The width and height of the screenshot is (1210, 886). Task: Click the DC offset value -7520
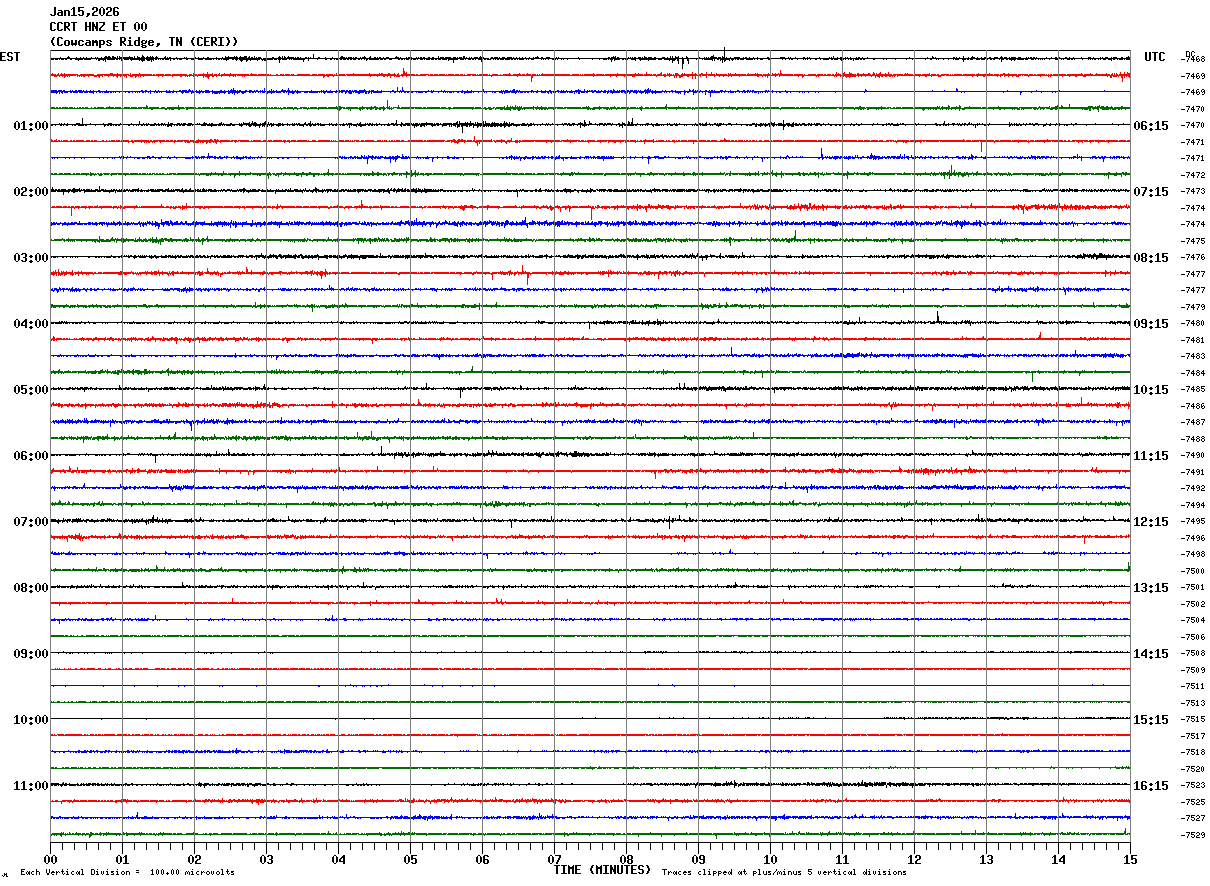tap(1193, 769)
